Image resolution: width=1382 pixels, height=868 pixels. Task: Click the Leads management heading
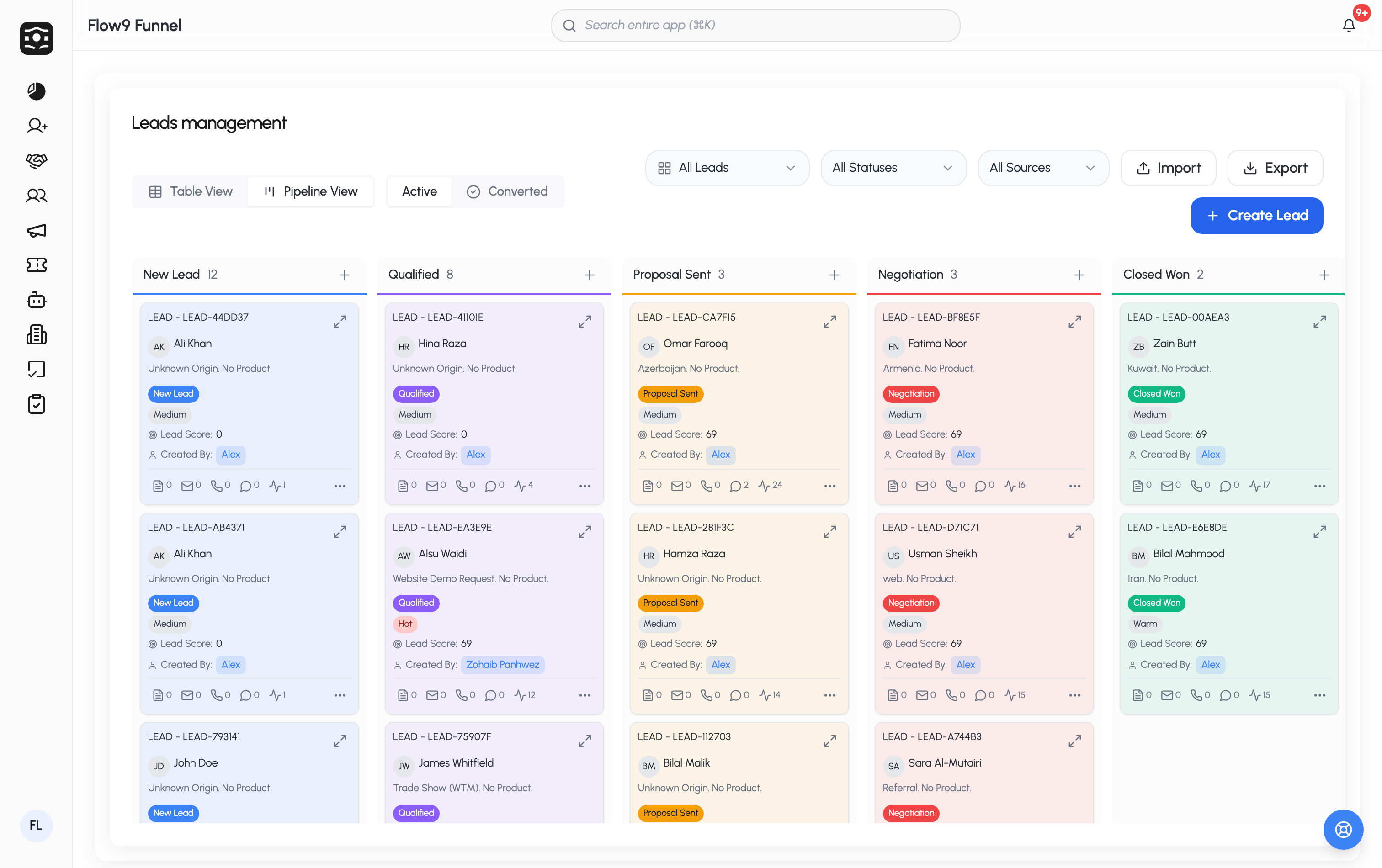coord(208,123)
